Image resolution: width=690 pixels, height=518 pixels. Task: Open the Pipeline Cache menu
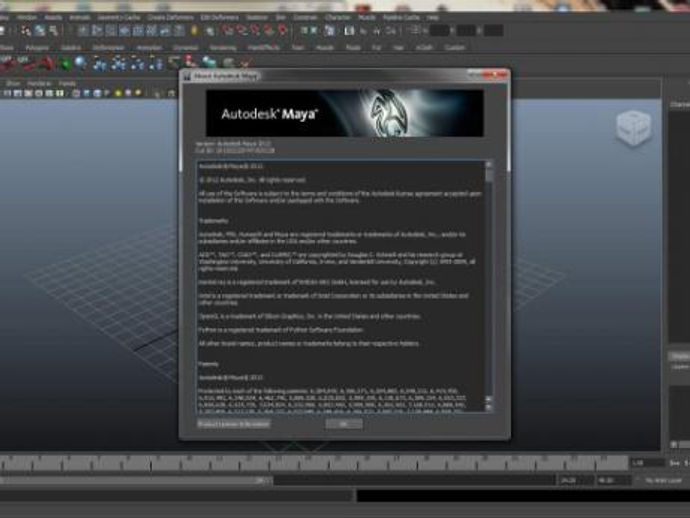(x=401, y=18)
